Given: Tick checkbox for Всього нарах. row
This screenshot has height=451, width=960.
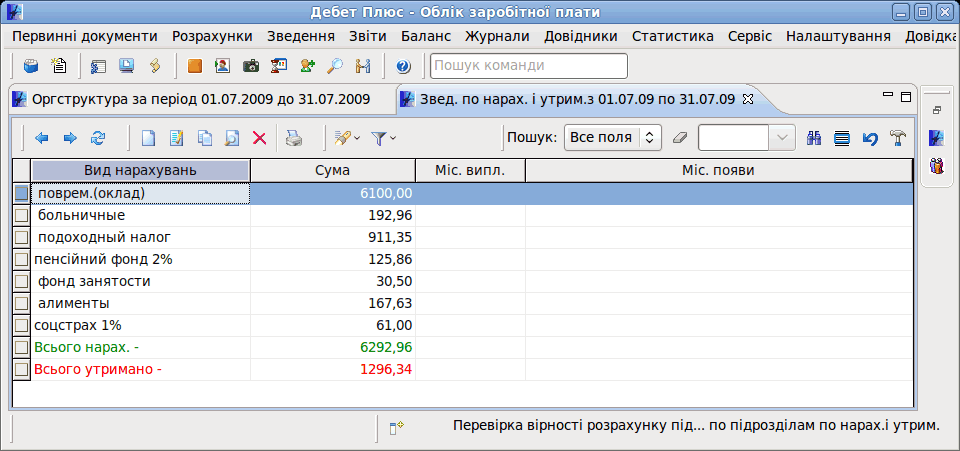Looking at the screenshot, I should coord(21,348).
